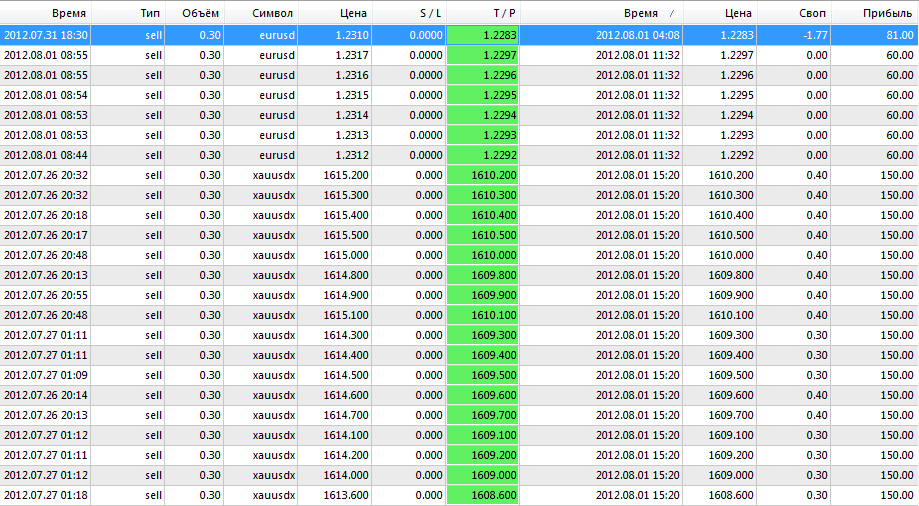Viewport: 919px width, 506px height.
Task: Click the green T/P cell 1610.100
Action: 483,315
